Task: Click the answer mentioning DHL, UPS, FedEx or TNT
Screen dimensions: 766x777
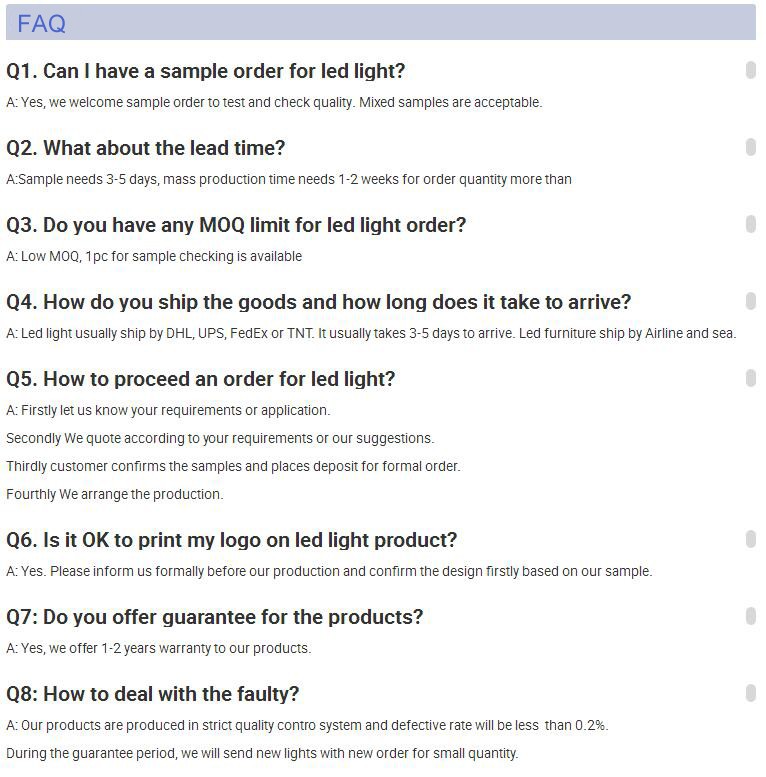Action: [x=370, y=333]
